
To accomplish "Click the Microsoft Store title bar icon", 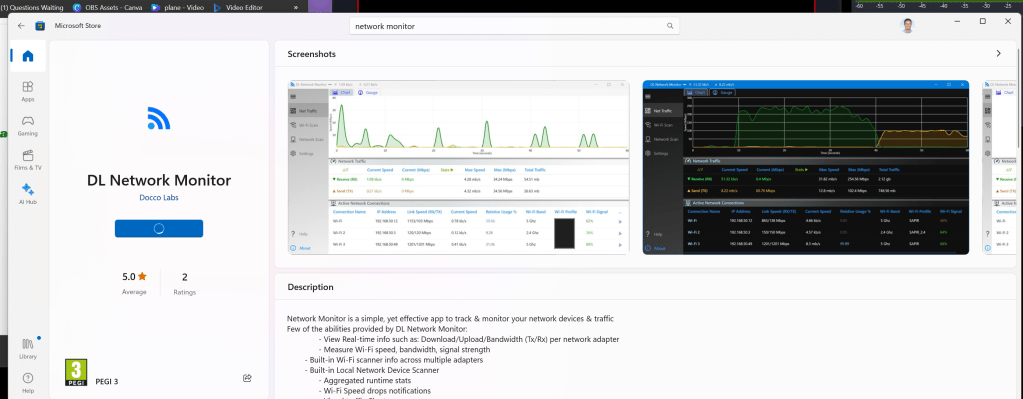I will [40, 26].
